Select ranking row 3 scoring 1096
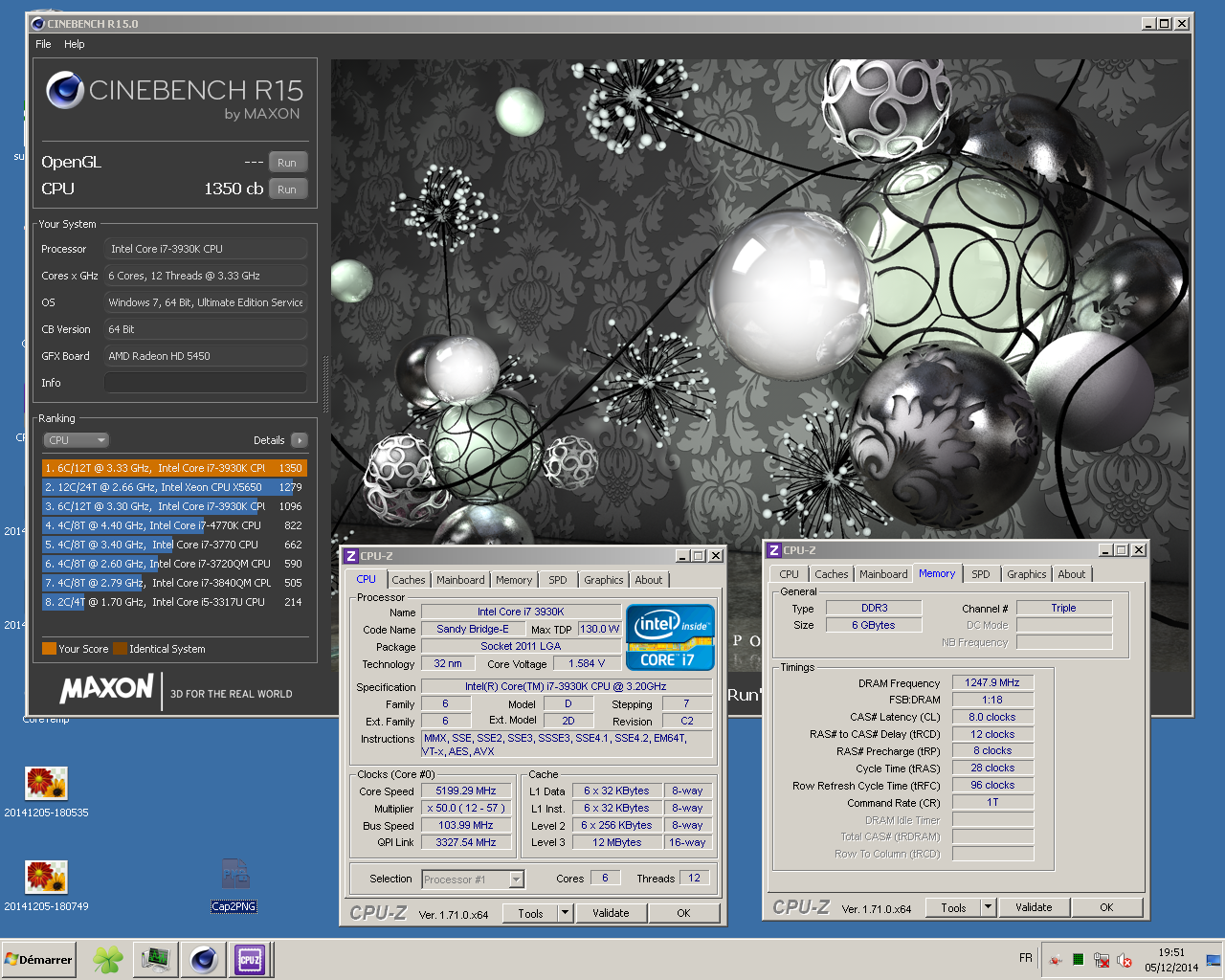Screen dimensions: 1225x980 [174, 506]
